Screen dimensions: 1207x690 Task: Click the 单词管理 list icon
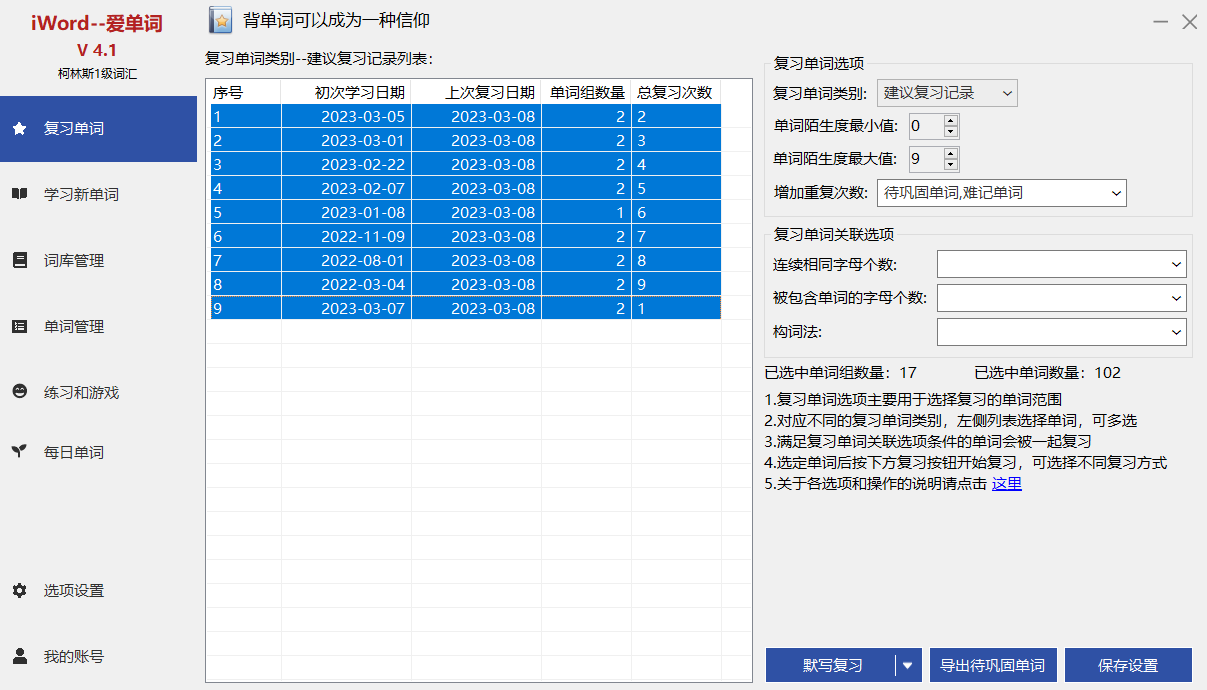(19, 326)
